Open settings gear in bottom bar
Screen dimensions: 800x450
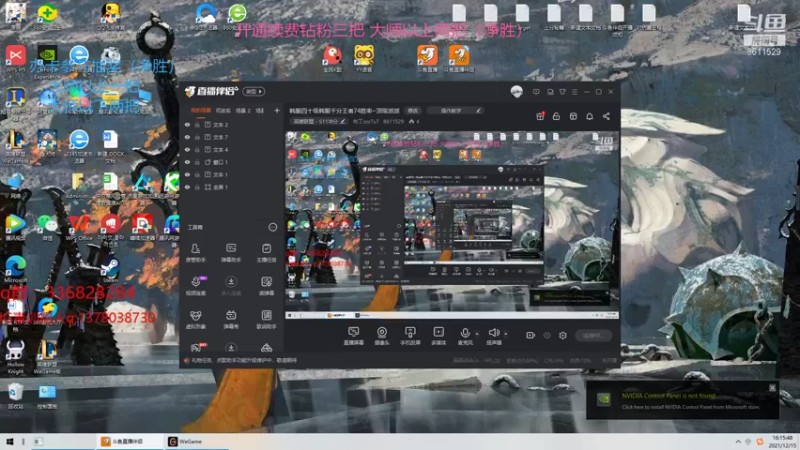(x=563, y=335)
